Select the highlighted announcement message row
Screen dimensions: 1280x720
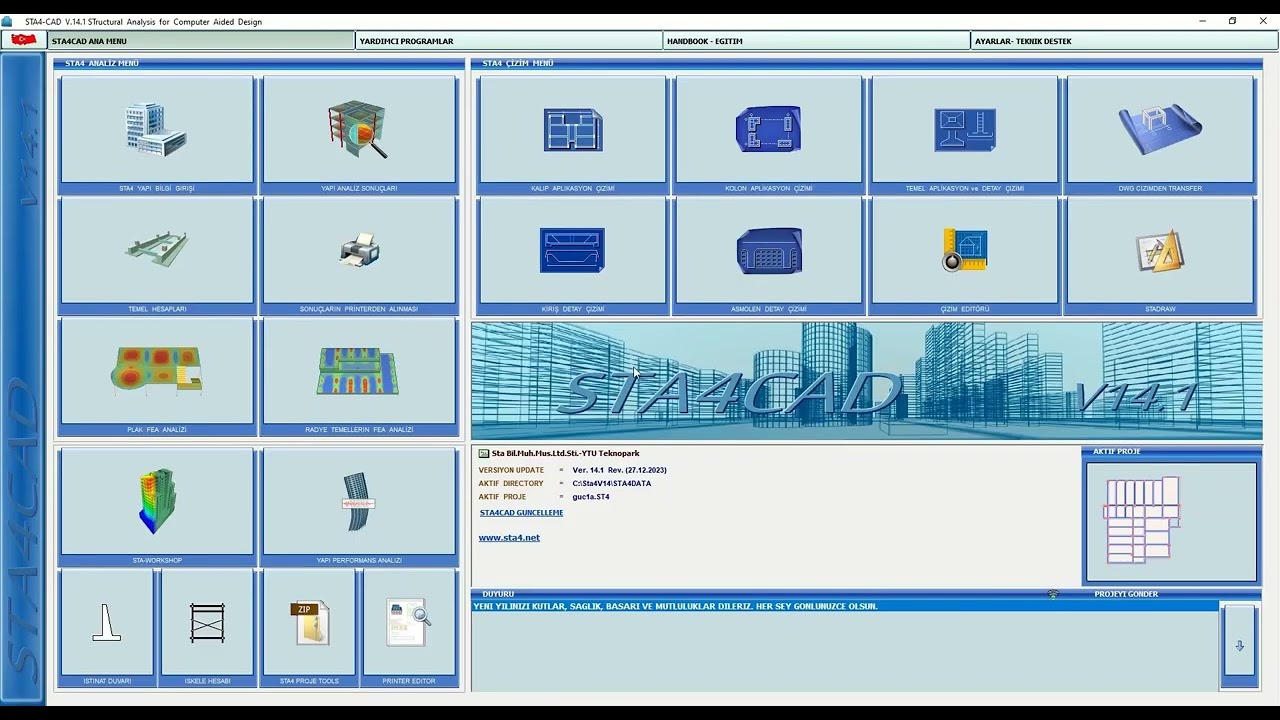click(845, 606)
